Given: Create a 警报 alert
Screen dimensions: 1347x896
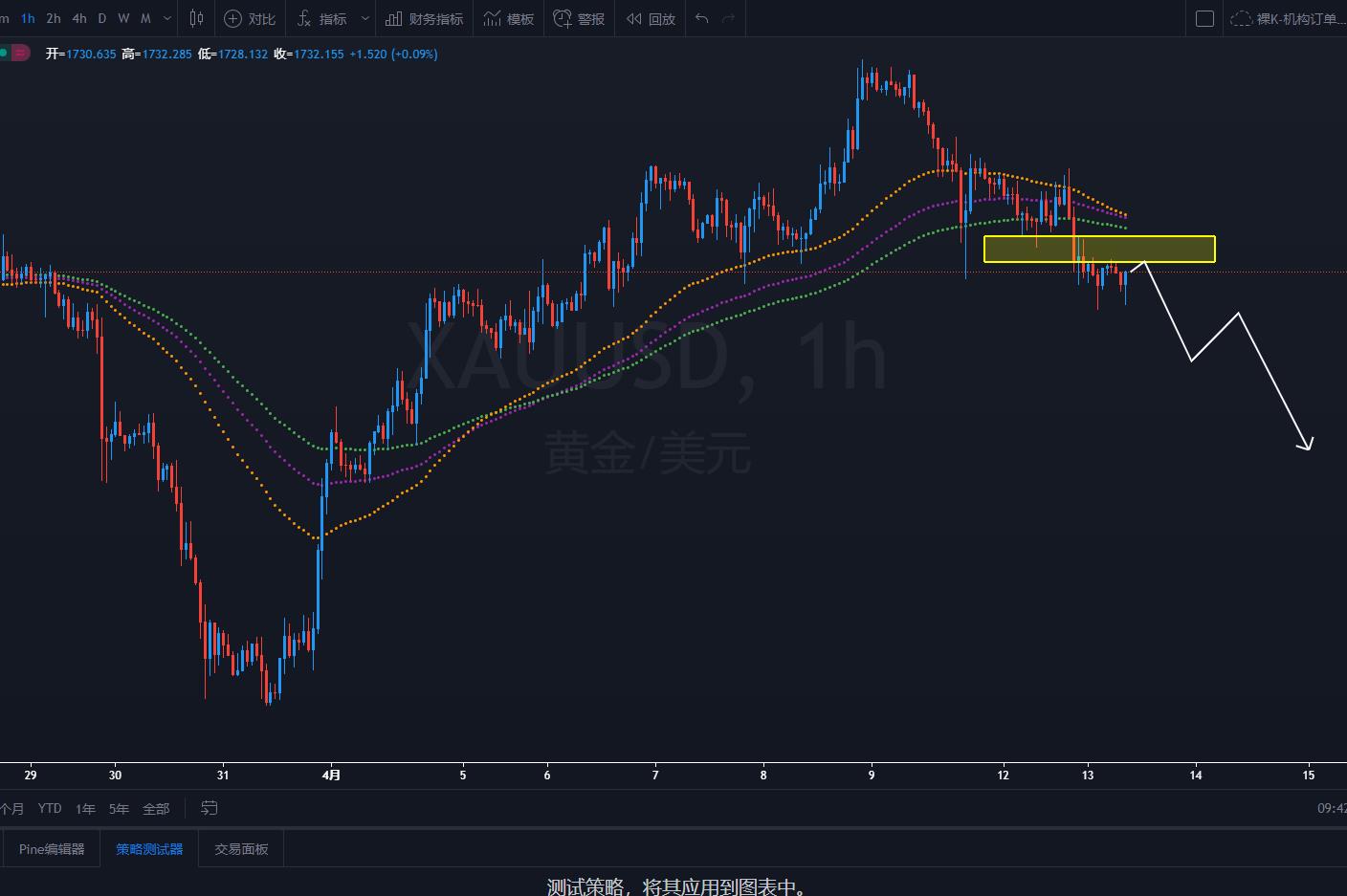Looking at the screenshot, I should [x=580, y=18].
